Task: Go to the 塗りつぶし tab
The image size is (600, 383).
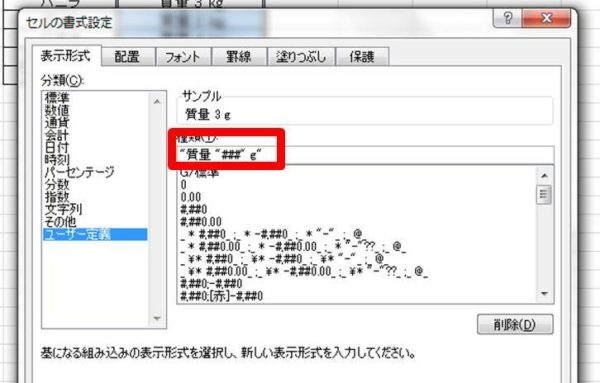Action: [x=301, y=57]
